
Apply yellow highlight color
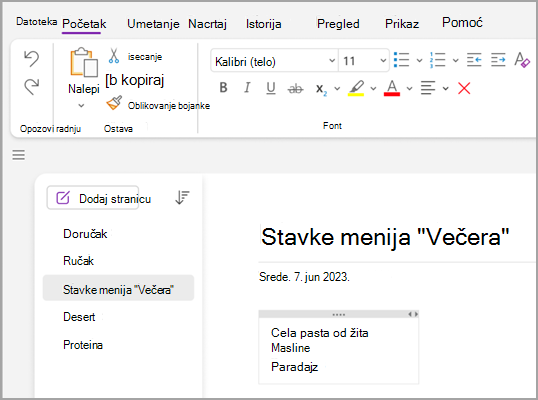pyautogui.click(x=356, y=88)
